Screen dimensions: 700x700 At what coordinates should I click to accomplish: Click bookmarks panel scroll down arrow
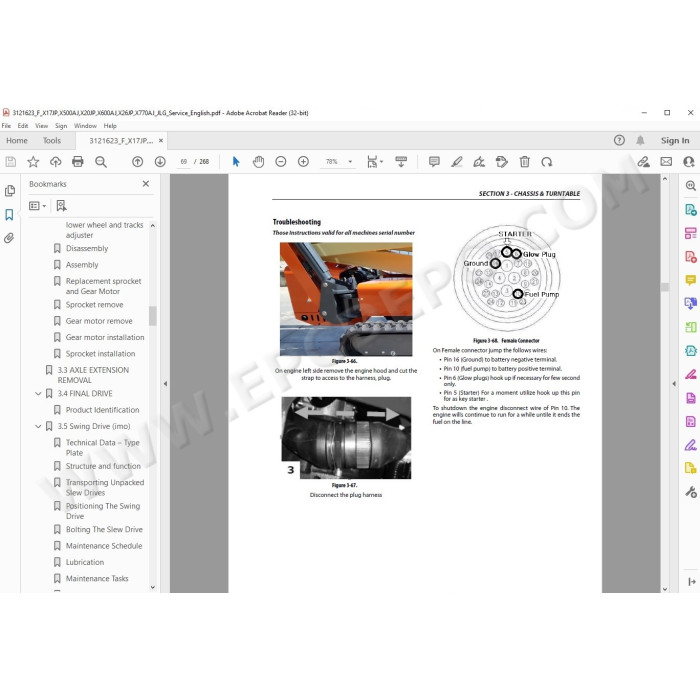click(x=153, y=588)
